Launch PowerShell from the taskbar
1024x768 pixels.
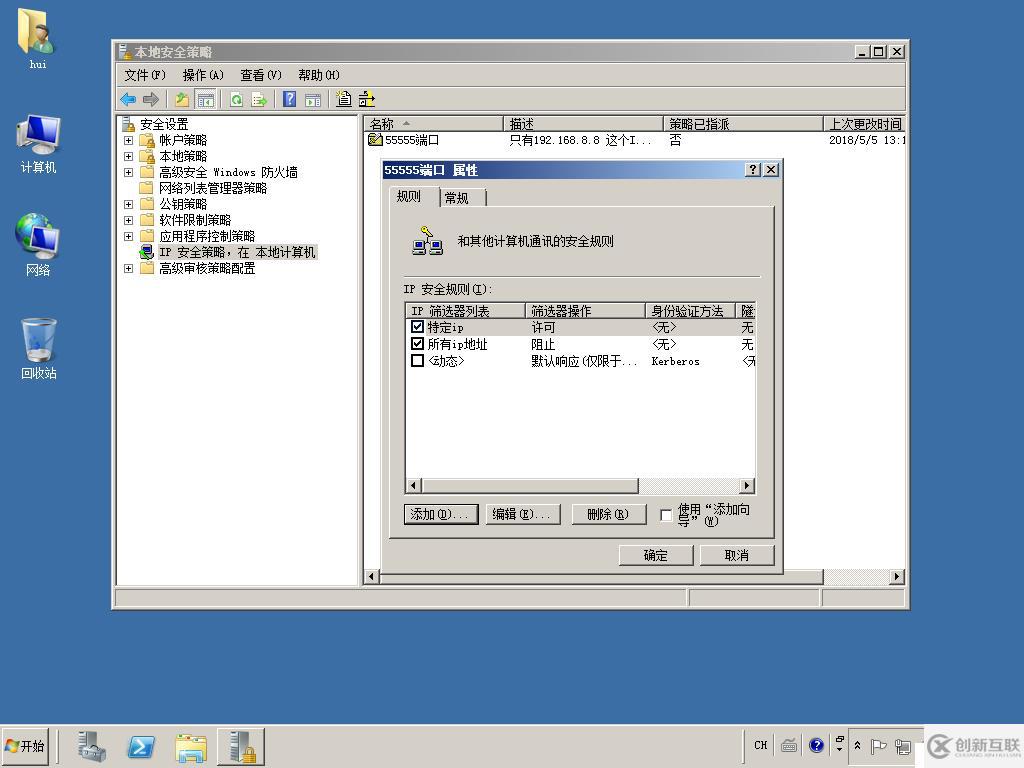[141, 746]
